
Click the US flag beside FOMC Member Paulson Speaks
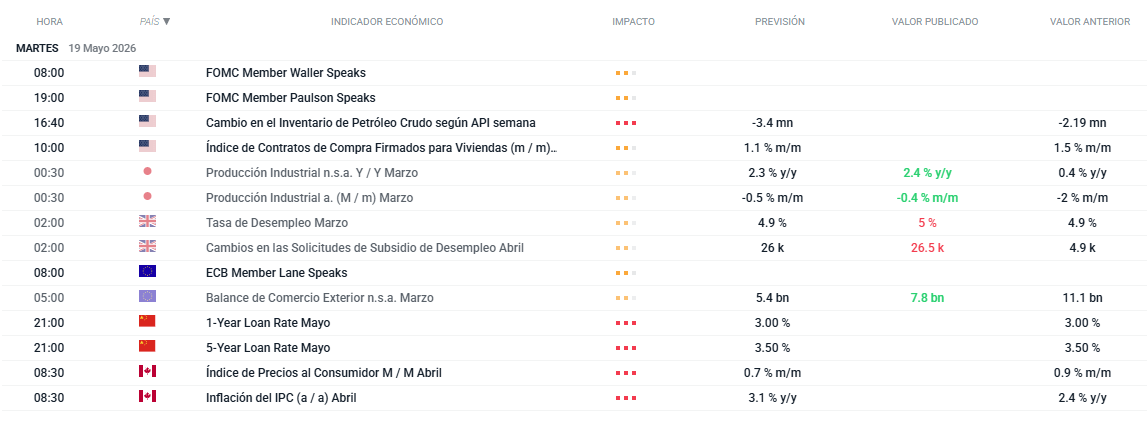[x=147, y=96]
